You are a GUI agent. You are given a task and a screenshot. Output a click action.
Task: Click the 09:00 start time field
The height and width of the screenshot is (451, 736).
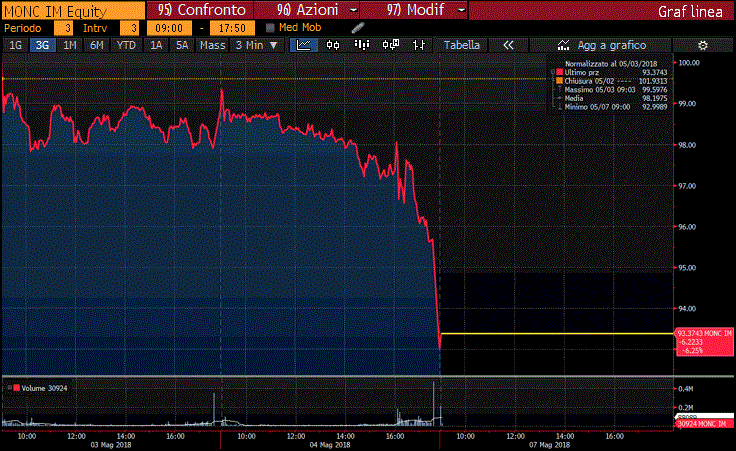(169, 28)
